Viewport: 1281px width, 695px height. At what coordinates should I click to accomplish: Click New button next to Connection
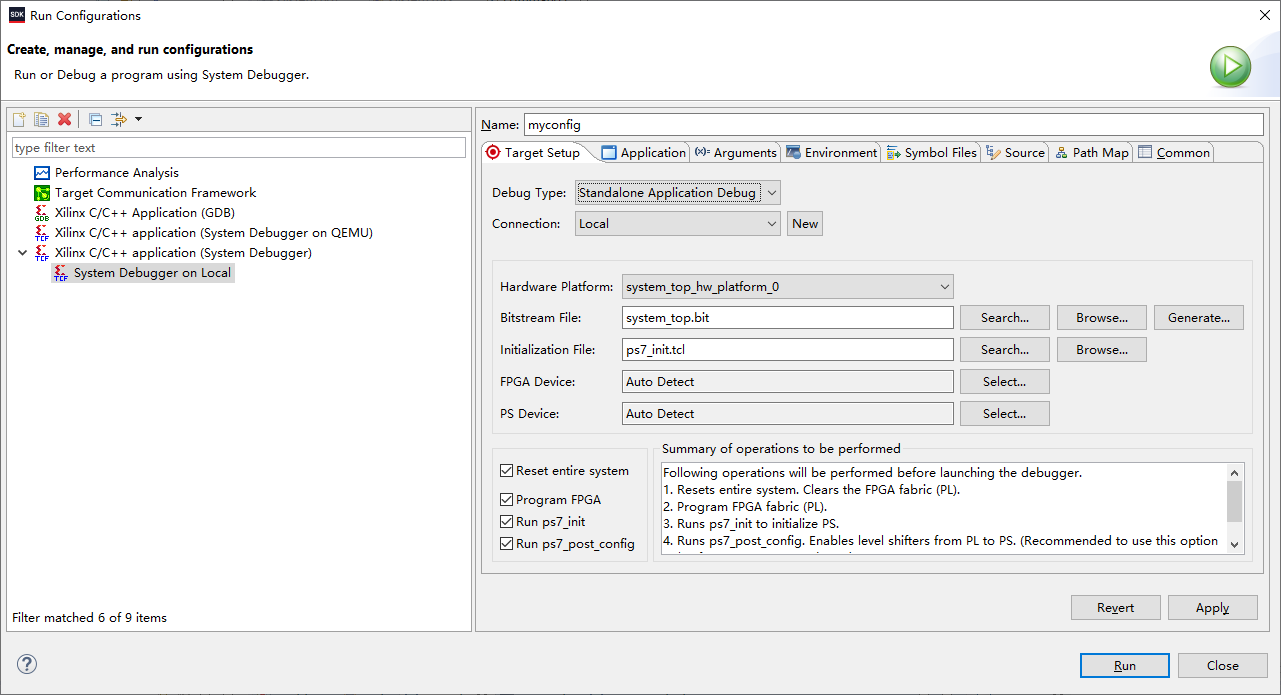coord(805,224)
